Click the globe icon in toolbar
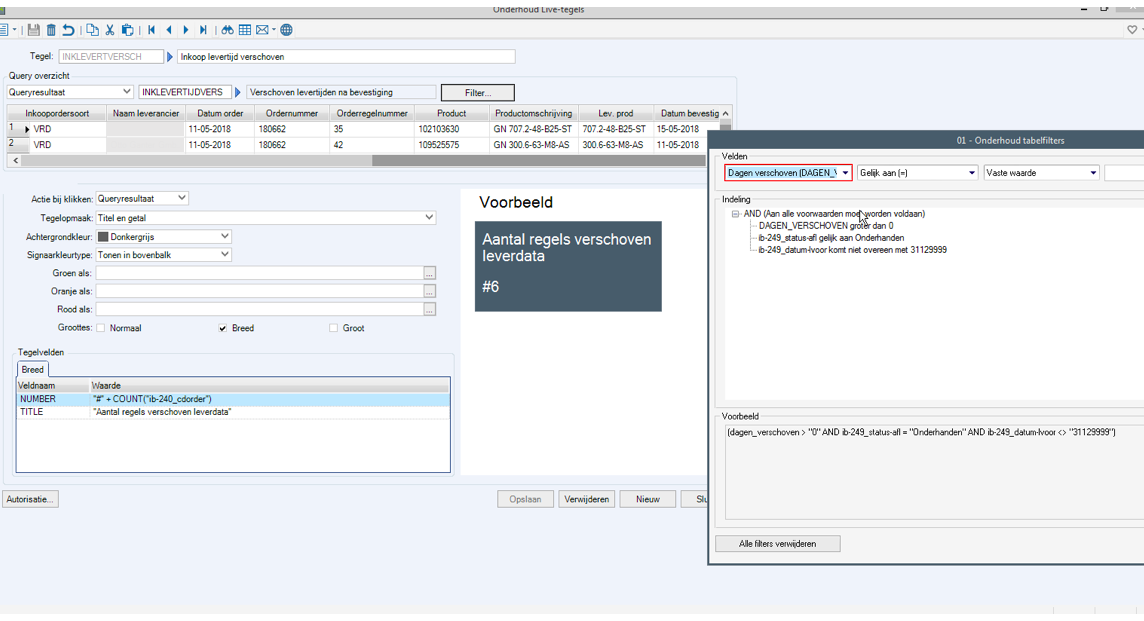 coord(286,30)
